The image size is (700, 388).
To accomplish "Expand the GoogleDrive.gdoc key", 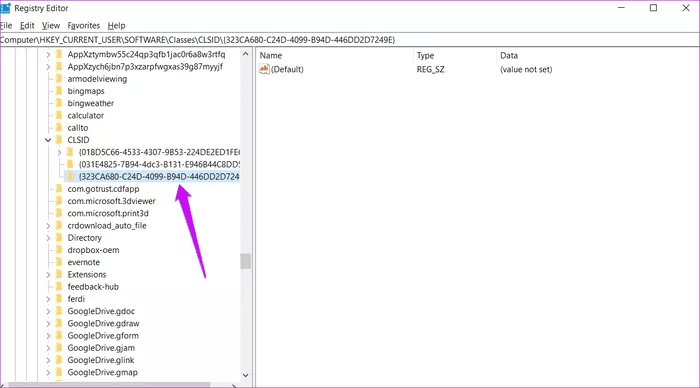I will tap(48, 311).
